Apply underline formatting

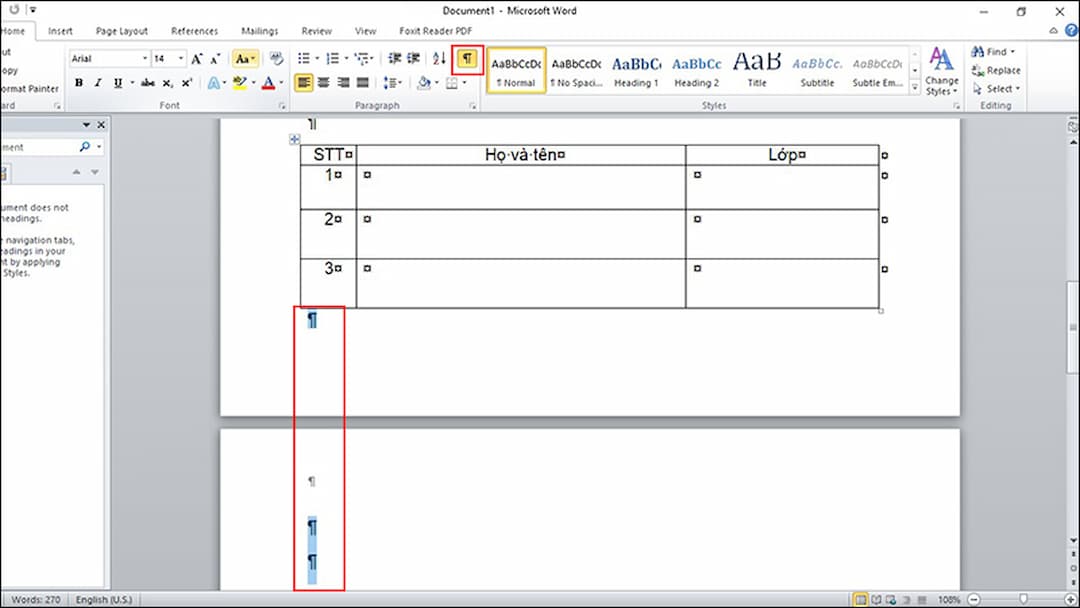(x=118, y=83)
